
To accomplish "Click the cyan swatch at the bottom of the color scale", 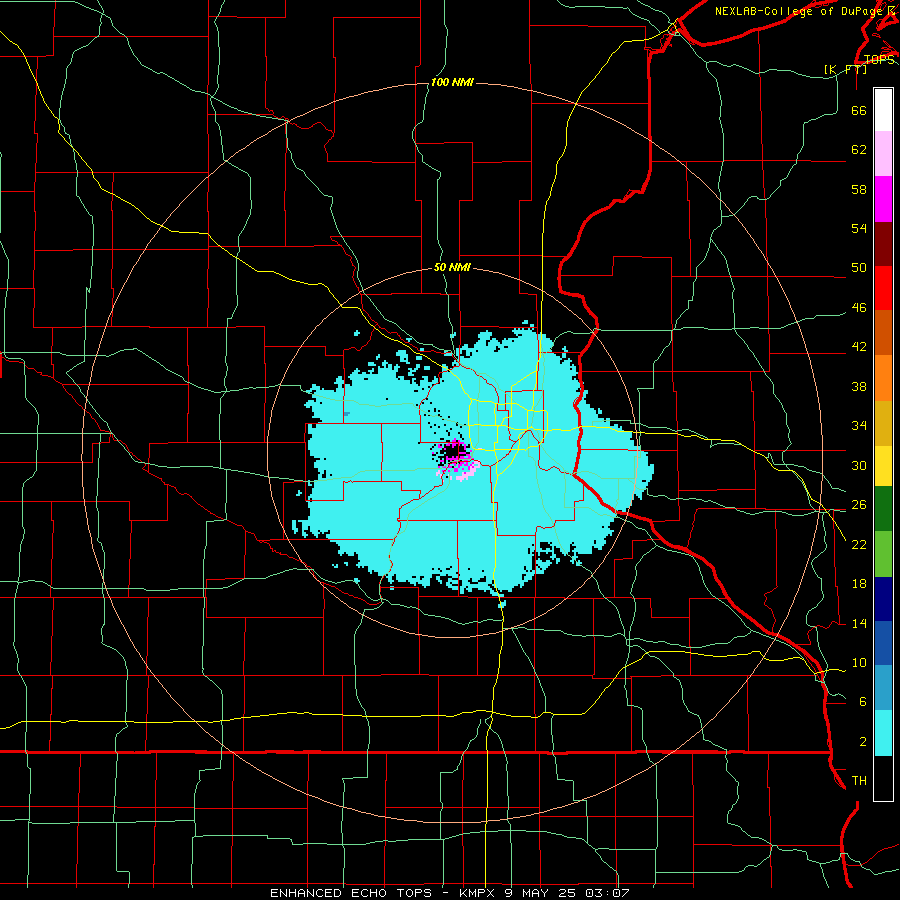I will (x=883, y=733).
